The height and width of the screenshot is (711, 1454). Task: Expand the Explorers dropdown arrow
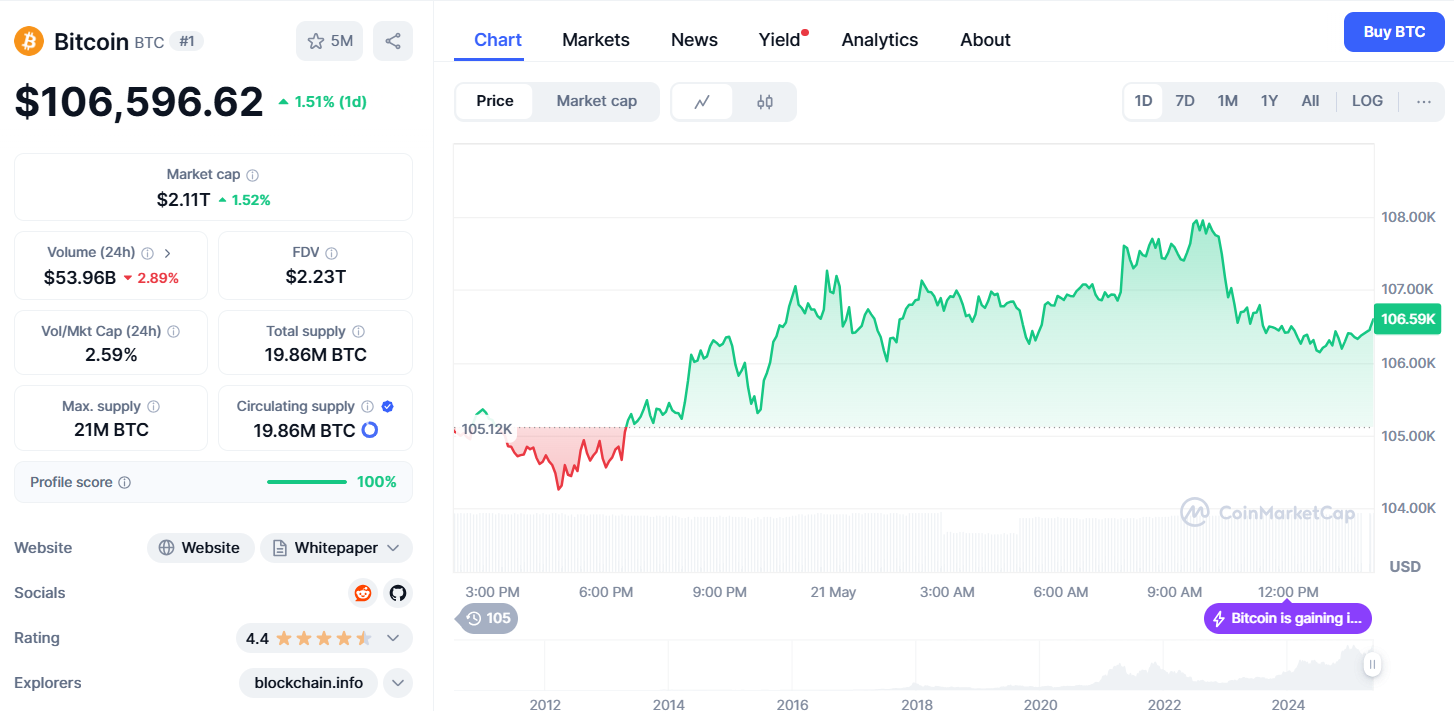pyautogui.click(x=398, y=683)
